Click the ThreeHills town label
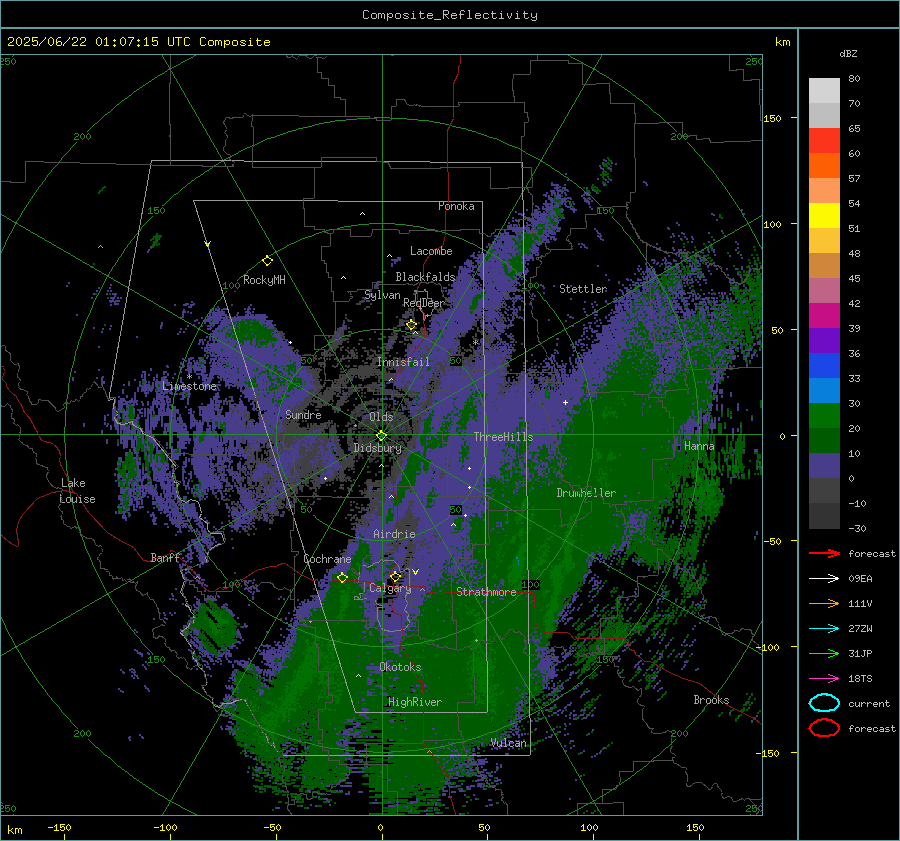 (x=503, y=437)
